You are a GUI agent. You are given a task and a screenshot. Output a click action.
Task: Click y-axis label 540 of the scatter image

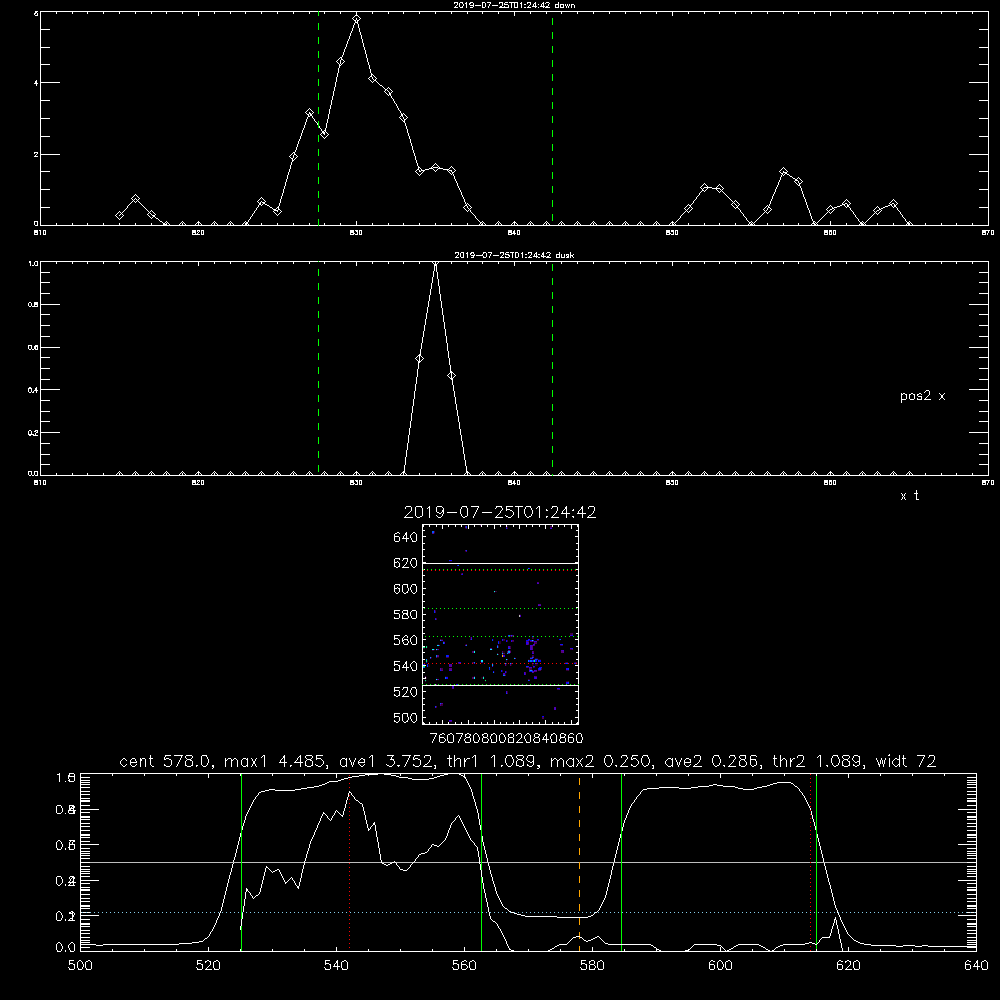406,666
